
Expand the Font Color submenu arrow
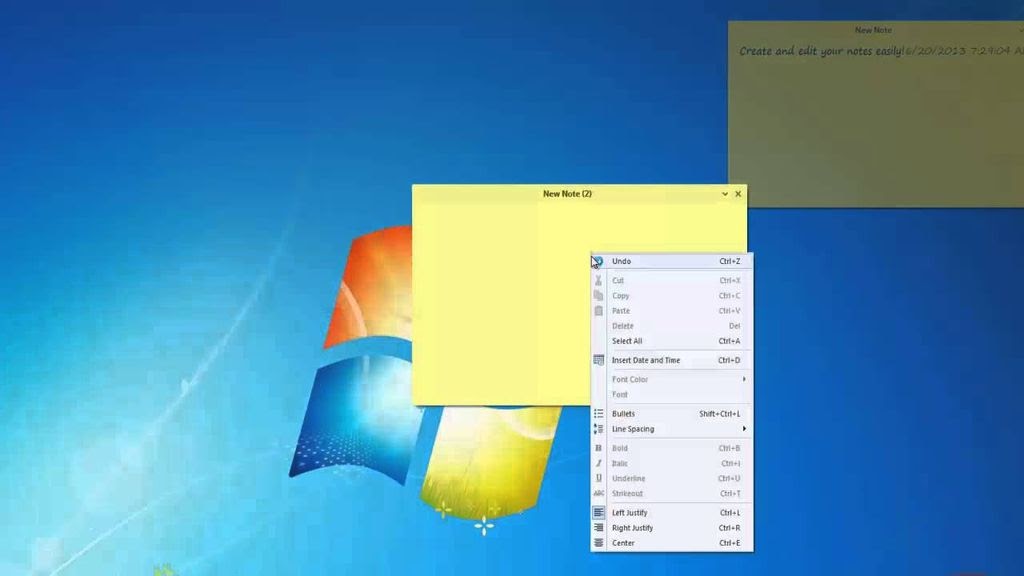[x=744, y=379]
